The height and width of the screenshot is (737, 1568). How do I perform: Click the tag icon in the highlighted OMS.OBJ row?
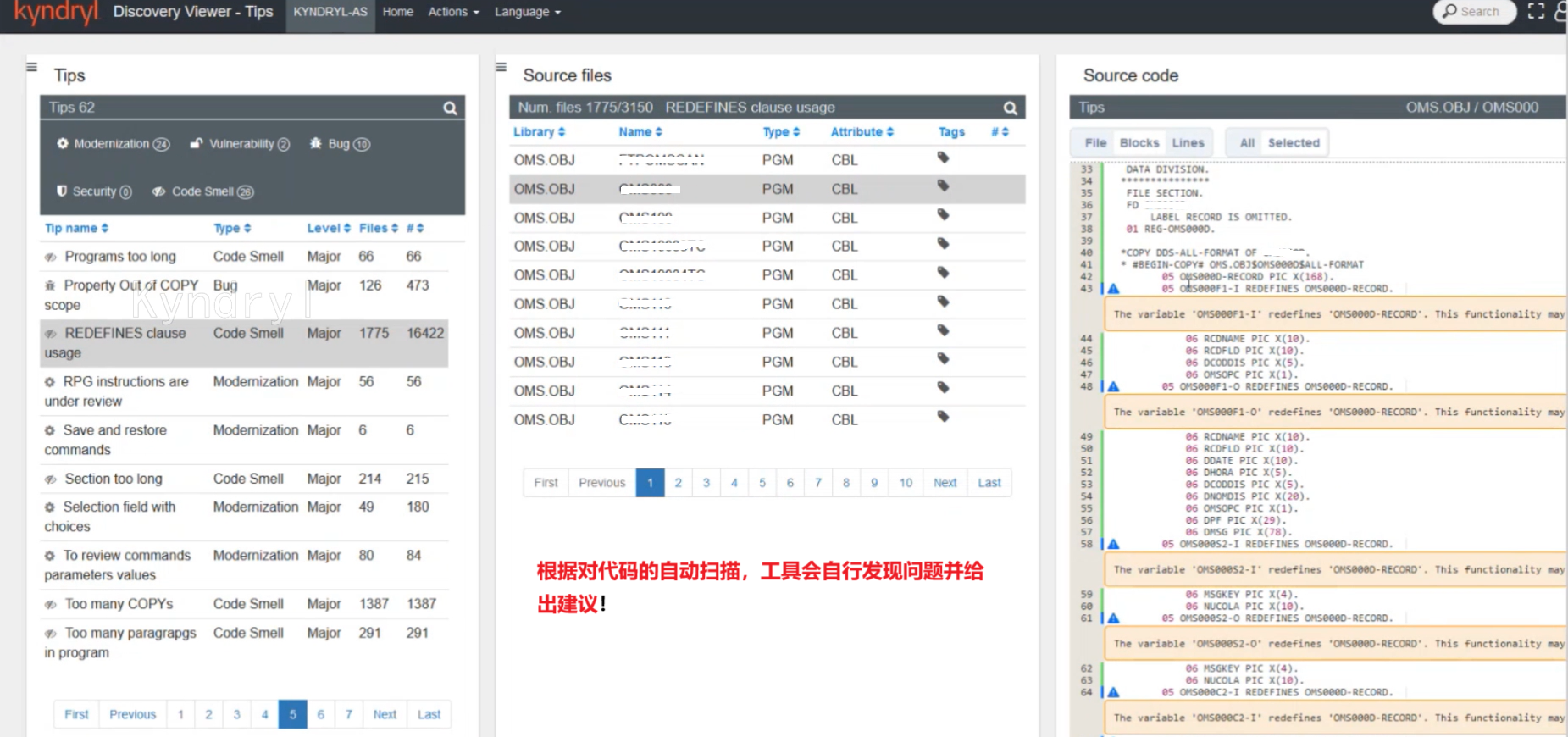(943, 186)
